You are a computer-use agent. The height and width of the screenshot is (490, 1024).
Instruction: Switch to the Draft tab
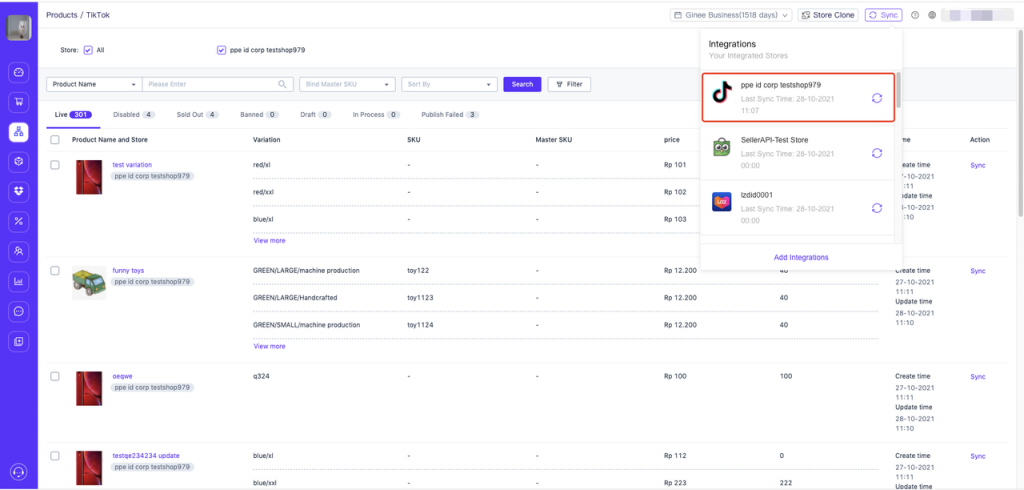coord(316,114)
